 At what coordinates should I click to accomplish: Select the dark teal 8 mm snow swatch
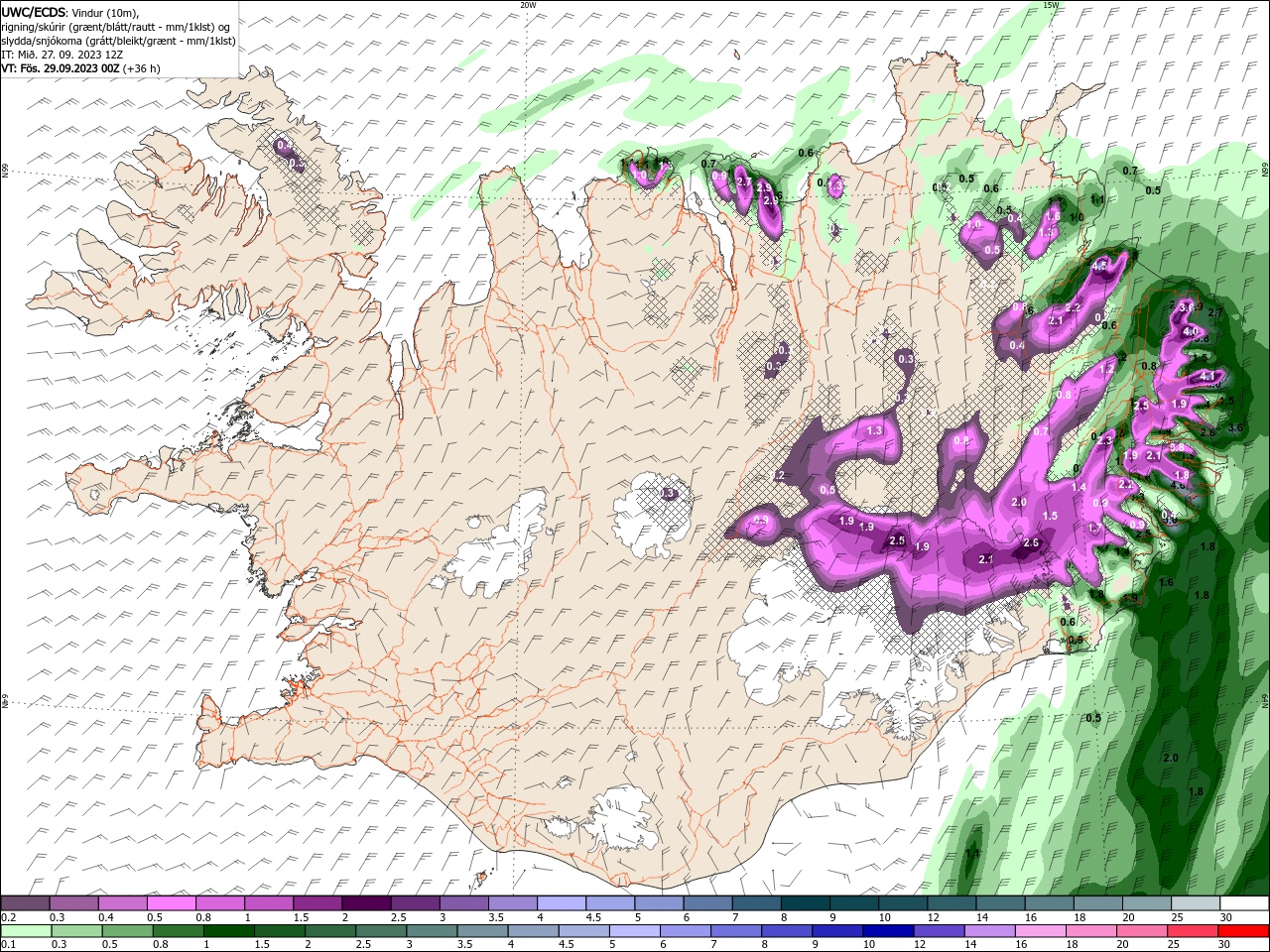(x=805, y=903)
